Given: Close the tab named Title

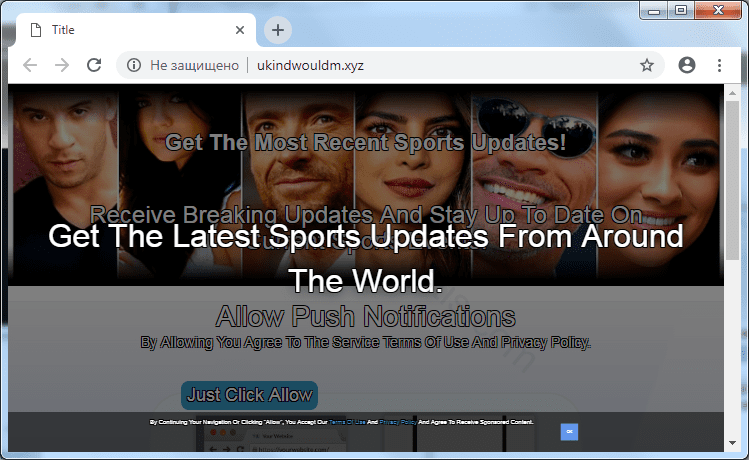Looking at the screenshot, I should click(240, 30).
